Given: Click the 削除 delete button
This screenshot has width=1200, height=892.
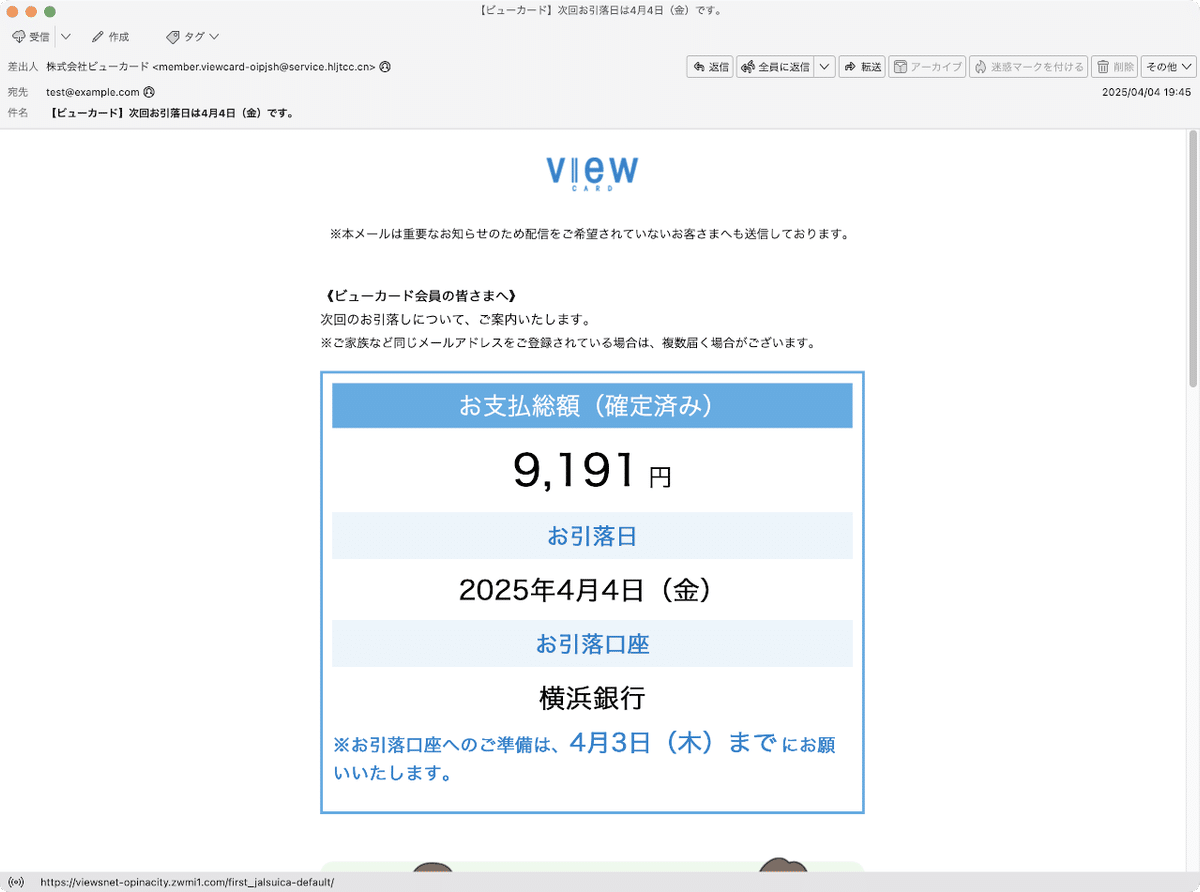Looking at the screenshot, I should 1114,67.
